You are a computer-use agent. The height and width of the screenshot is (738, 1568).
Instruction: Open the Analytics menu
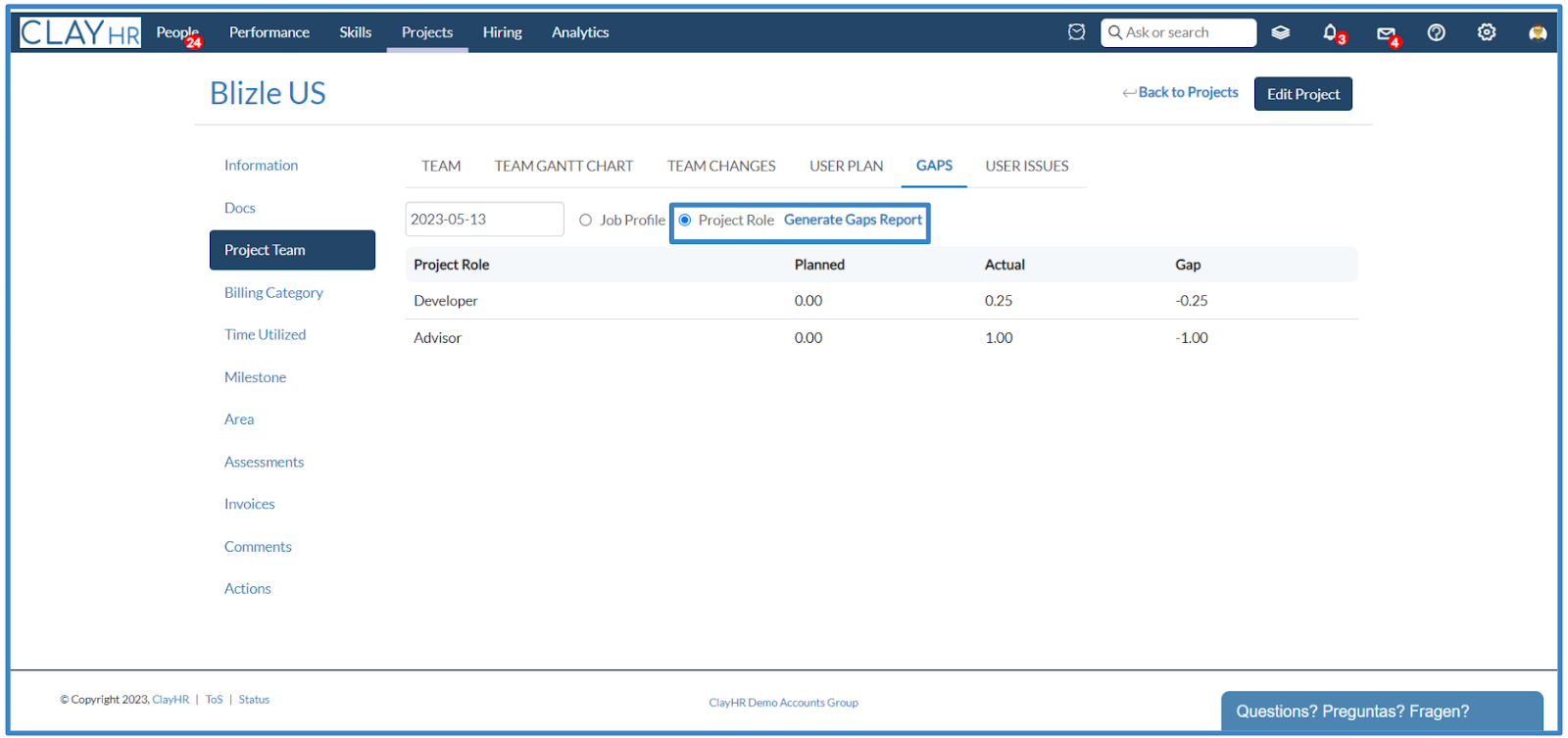(580, 32)
